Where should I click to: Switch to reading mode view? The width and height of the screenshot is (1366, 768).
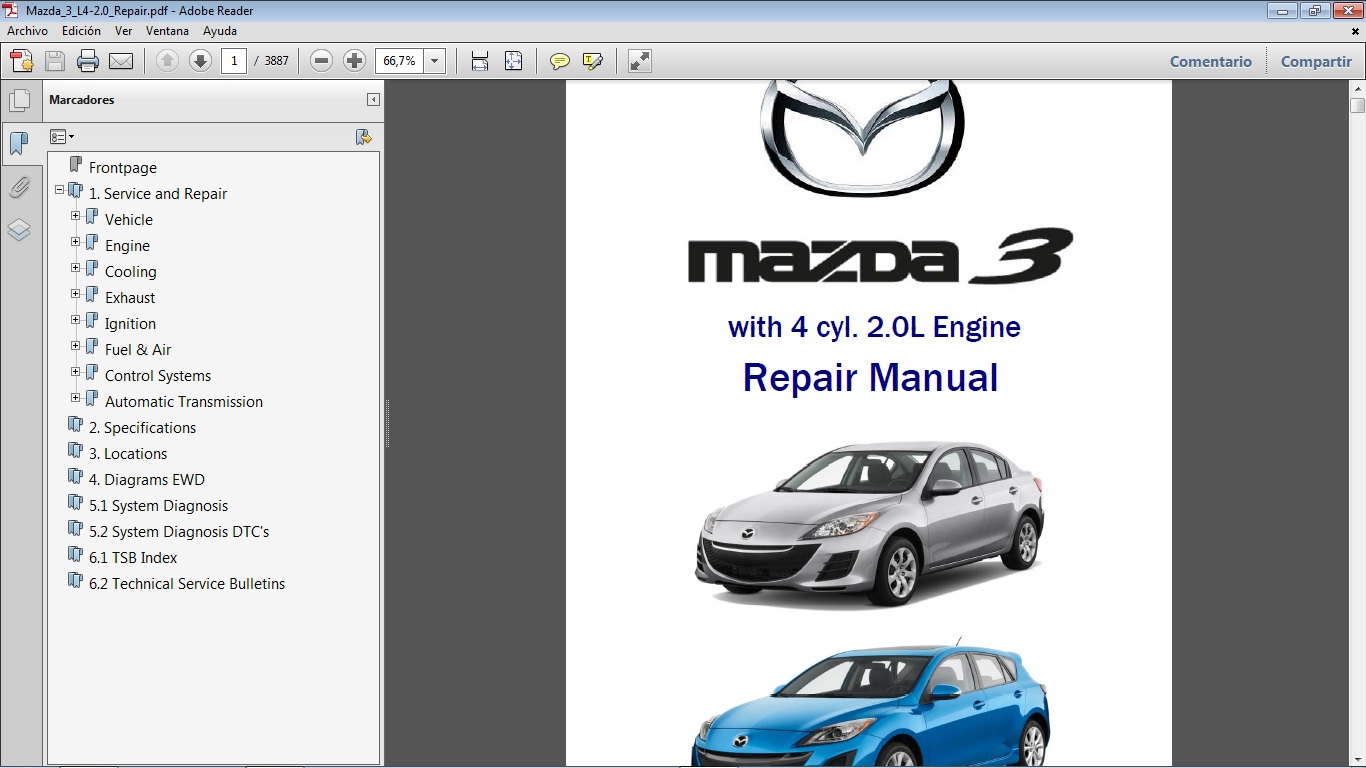coord(638,61)
